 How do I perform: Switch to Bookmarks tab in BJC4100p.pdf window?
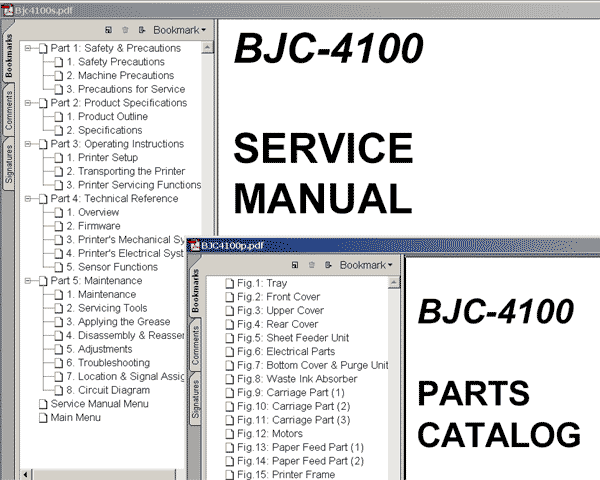tap(195, 290)
